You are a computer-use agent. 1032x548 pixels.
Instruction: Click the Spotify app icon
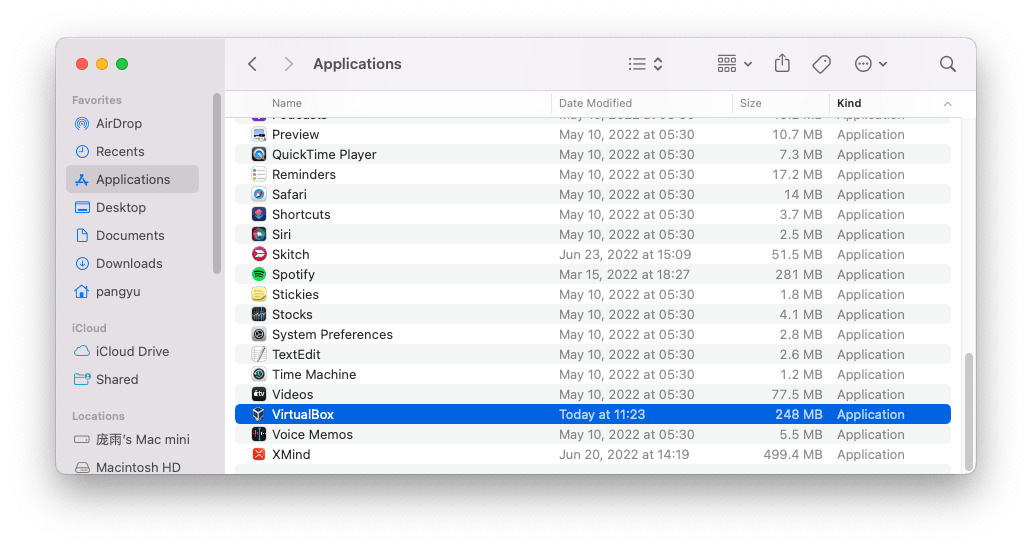259,274
